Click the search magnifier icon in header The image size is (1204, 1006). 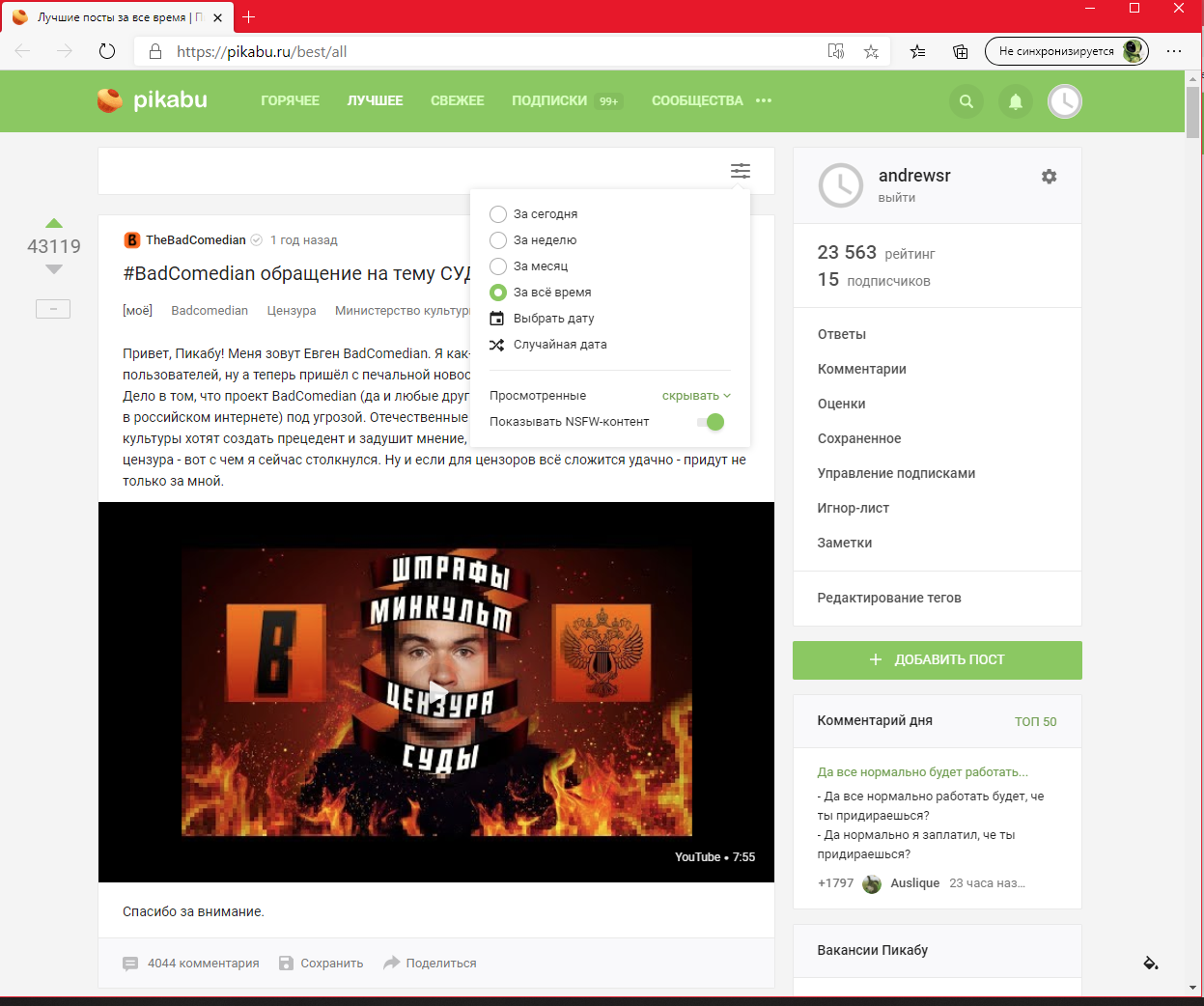966,101
